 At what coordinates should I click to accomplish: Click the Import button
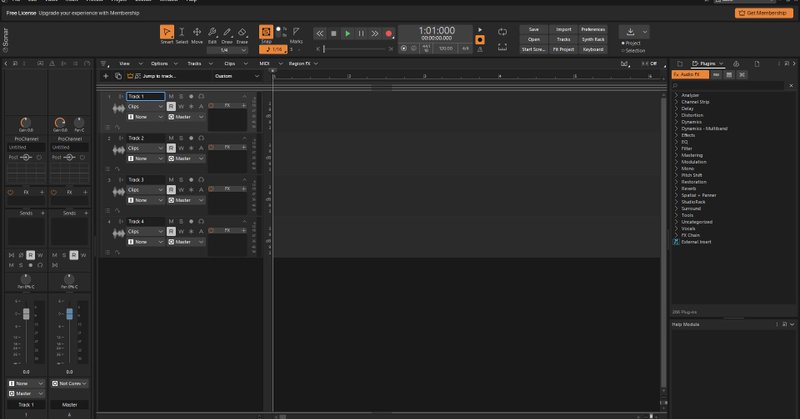pyautogui.click(x=563, y=30)
